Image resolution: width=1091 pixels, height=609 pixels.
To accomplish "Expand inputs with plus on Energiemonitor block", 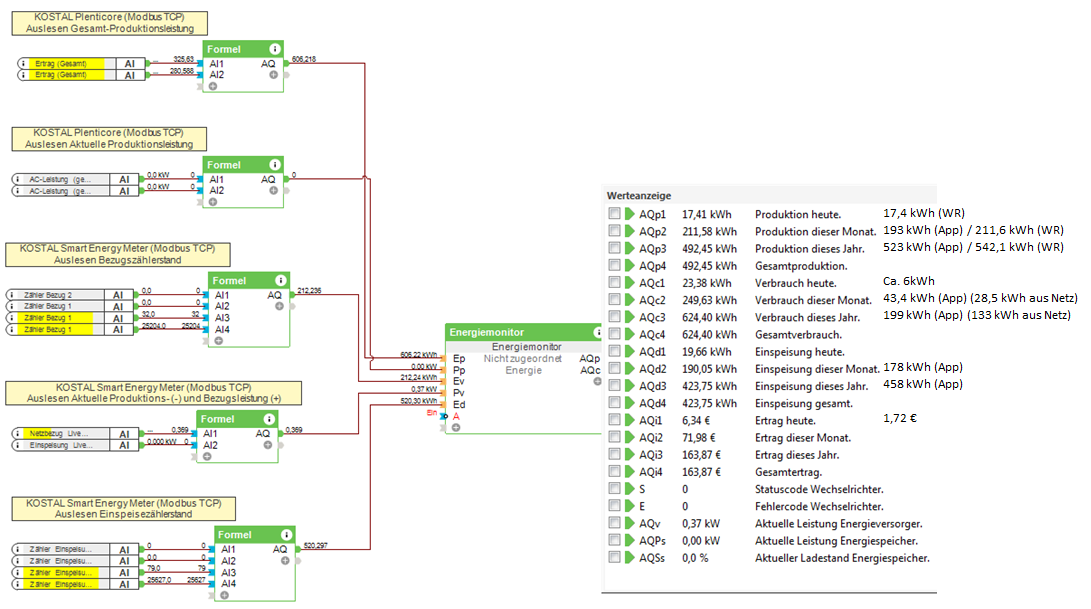I will 456,427.
